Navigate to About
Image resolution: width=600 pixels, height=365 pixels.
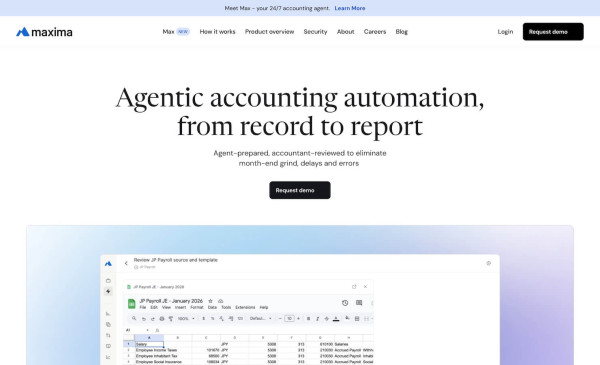tap(346, 32)
